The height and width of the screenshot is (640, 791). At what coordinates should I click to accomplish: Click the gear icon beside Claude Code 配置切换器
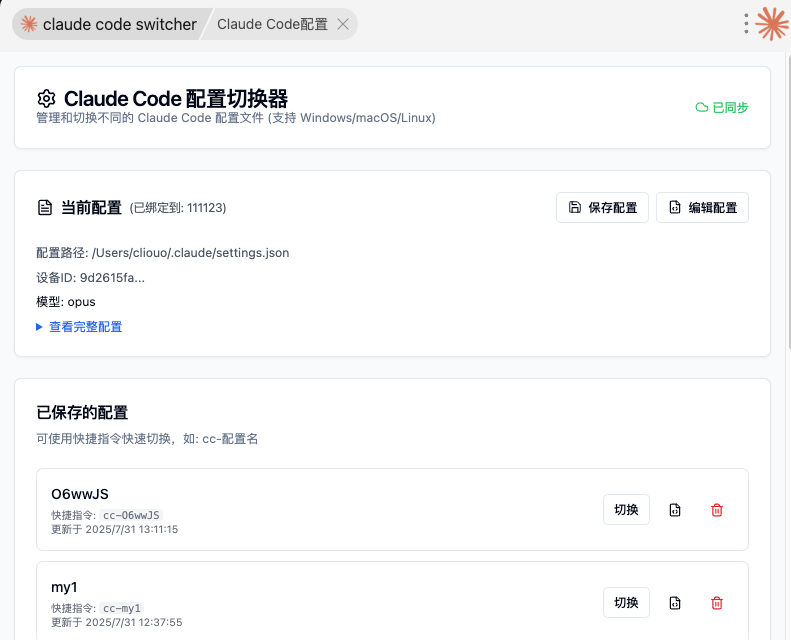click(46, 98)
